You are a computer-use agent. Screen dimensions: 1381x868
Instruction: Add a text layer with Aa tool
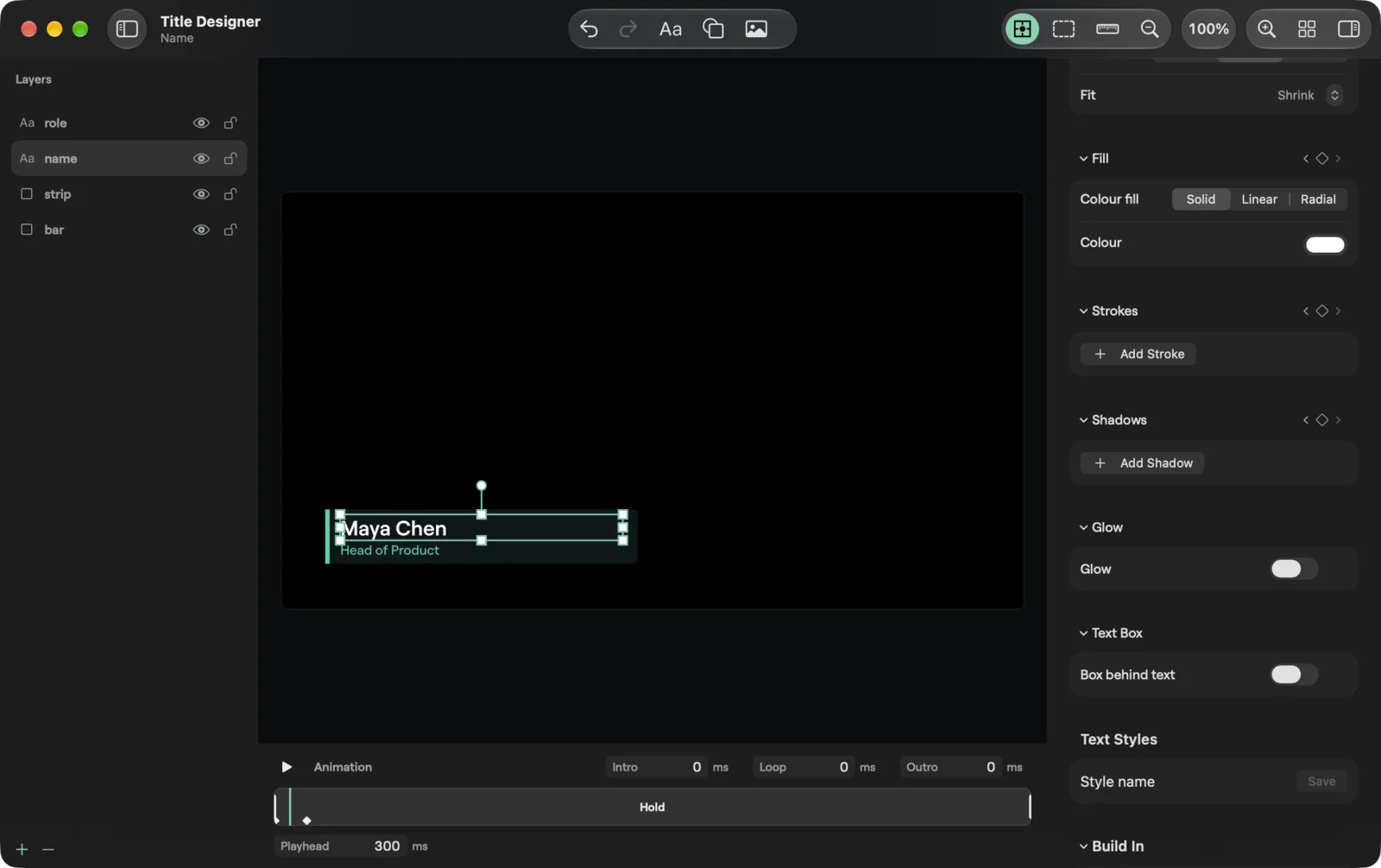click(671, 29)
